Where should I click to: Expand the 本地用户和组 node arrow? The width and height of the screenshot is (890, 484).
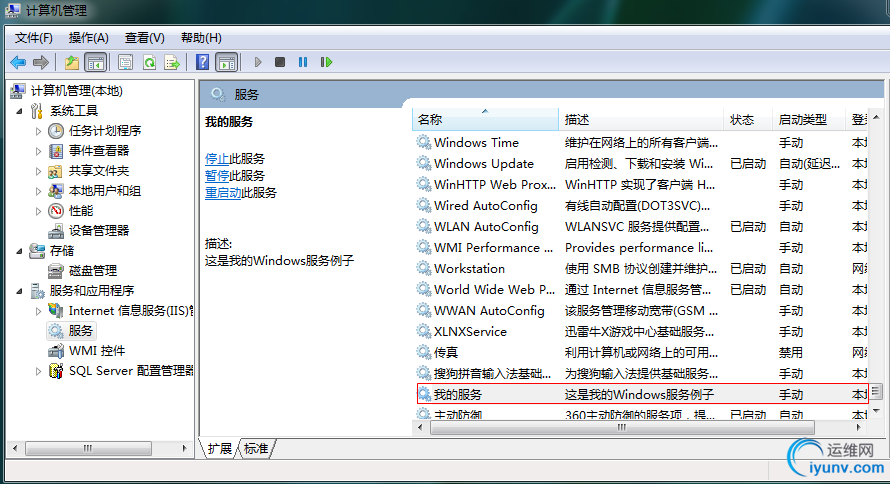click(x=38, y=191)
